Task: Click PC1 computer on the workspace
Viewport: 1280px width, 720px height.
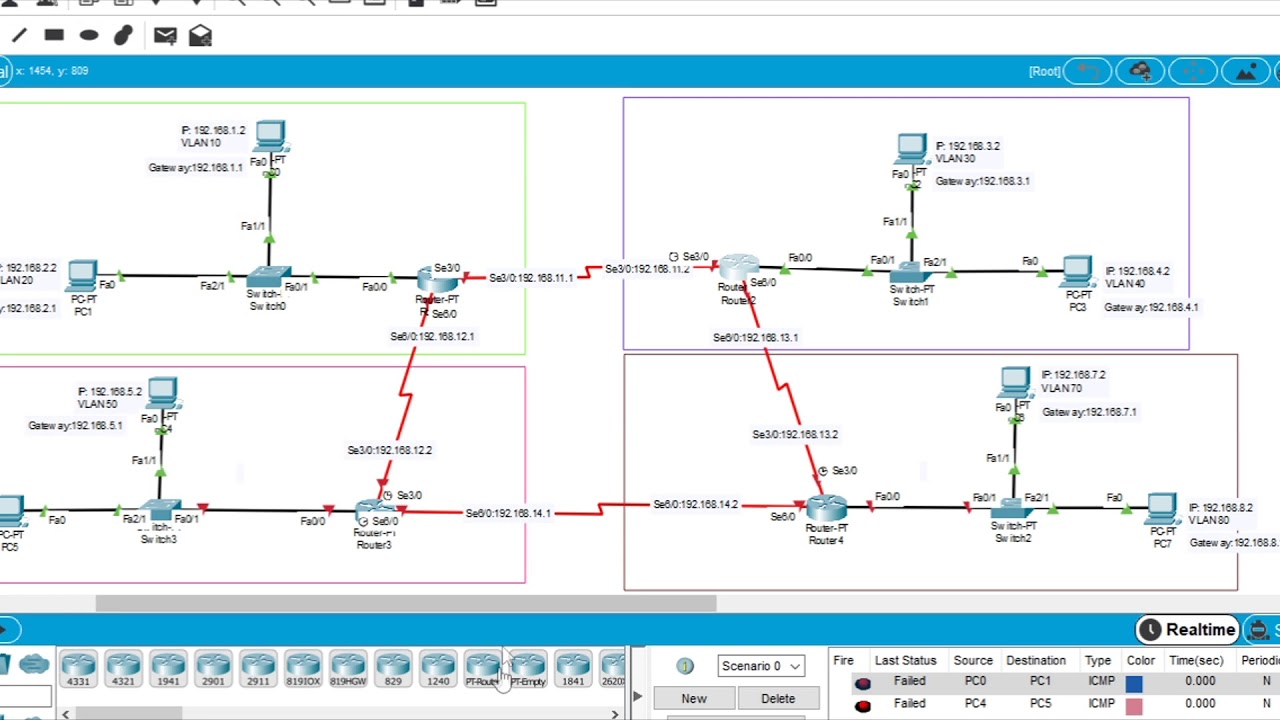Action: pos(82,276)
